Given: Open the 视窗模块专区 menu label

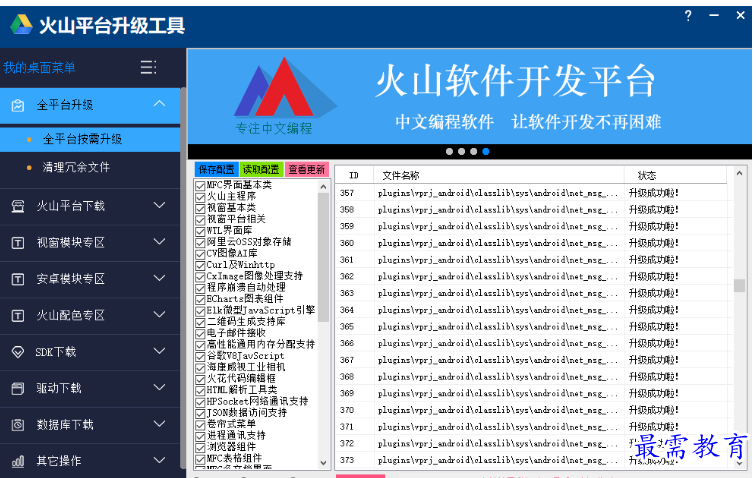Looking at the screenshot, I should coord(71,243).
